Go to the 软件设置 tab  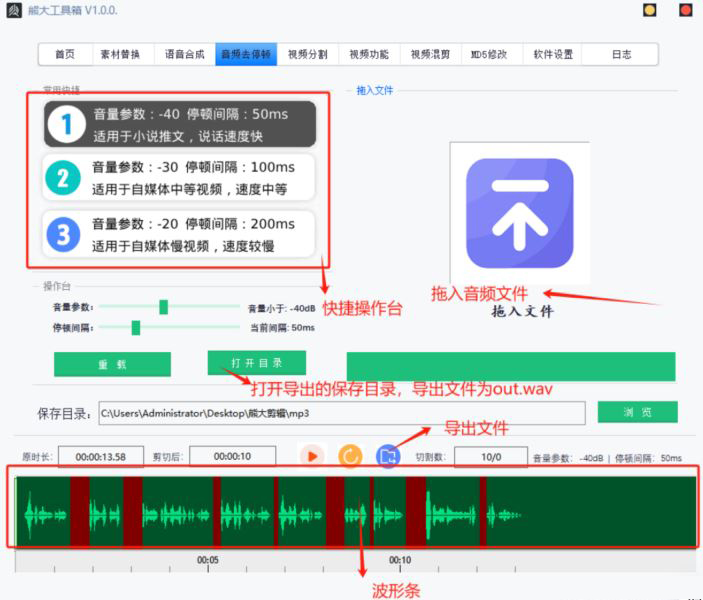pyautogui.click(x=552, y=54)
